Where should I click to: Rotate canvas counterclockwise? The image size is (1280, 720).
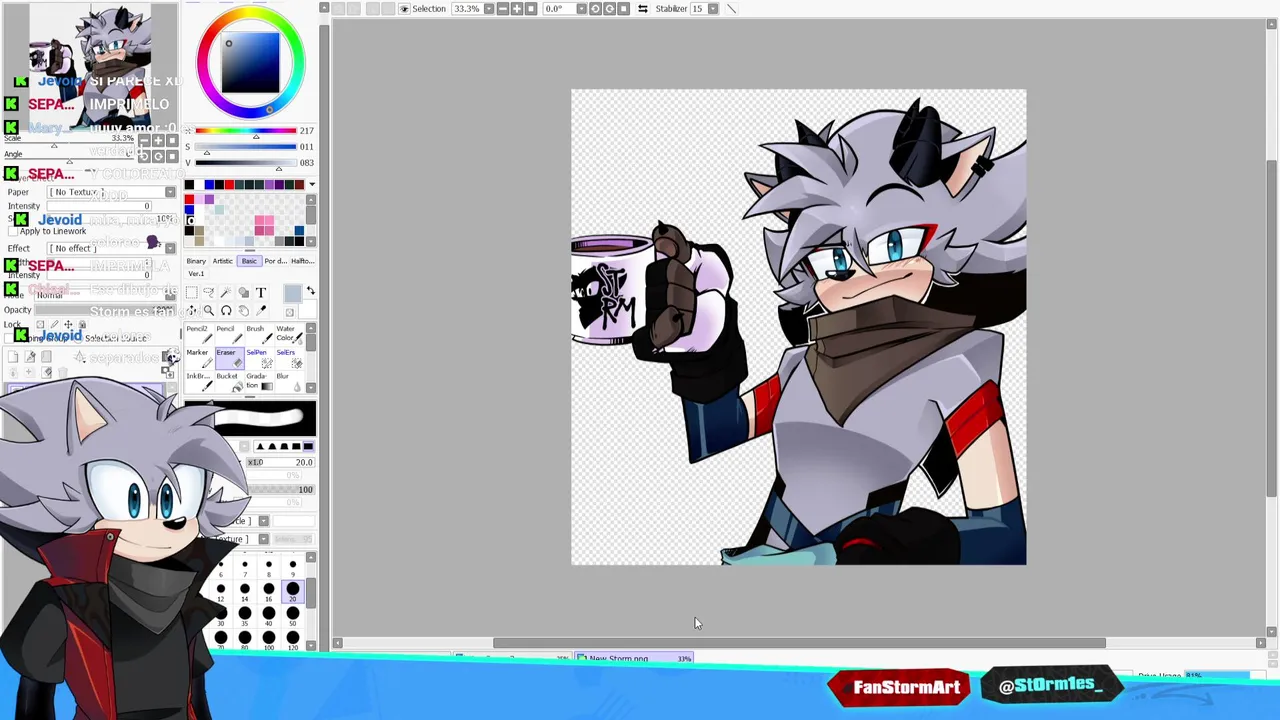(595, 8)
